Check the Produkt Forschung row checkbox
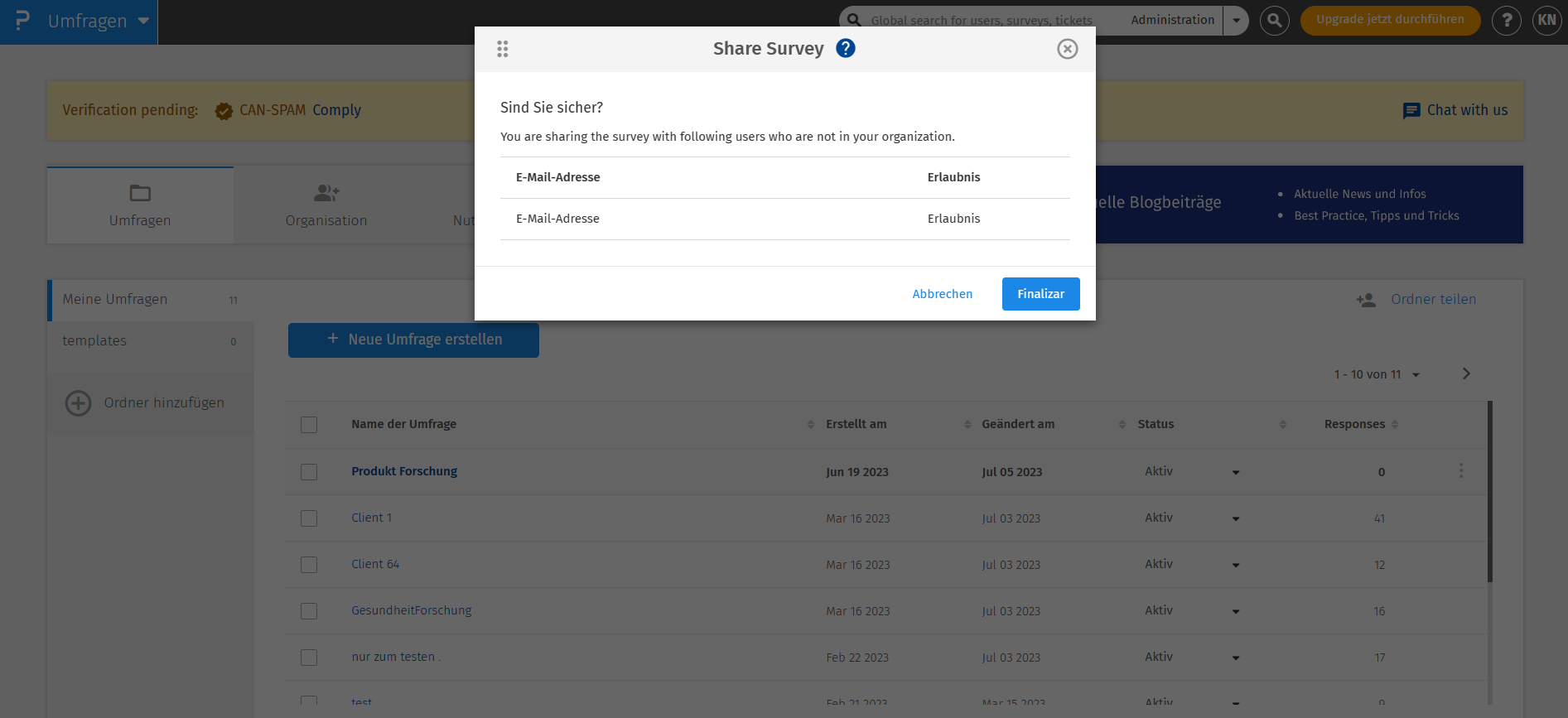1568x718 pixels. click(x=309, y=472)
